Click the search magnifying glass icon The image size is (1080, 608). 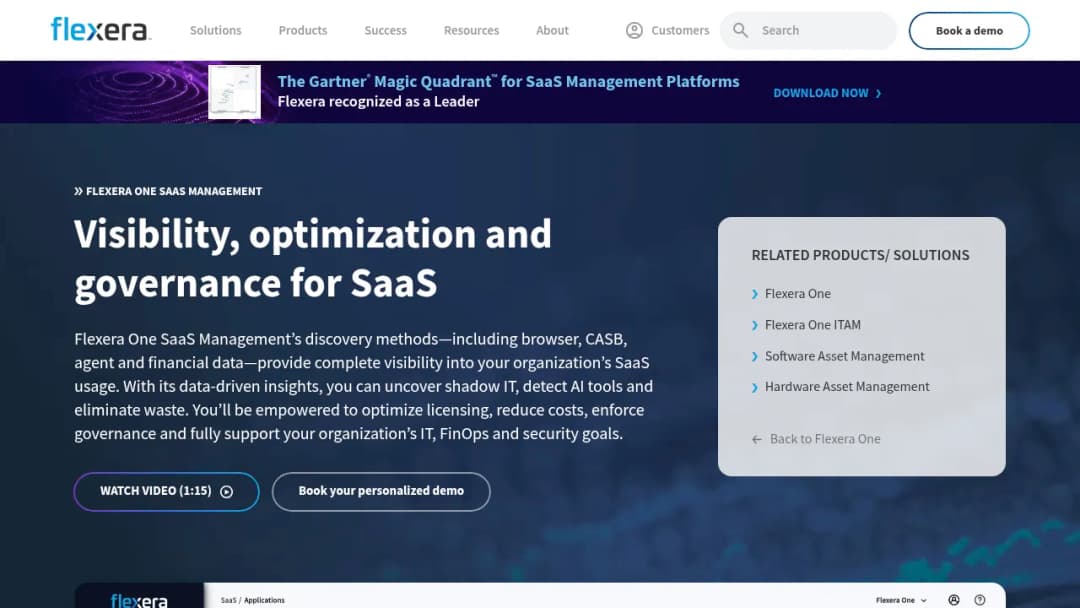(x=740, y=30)
